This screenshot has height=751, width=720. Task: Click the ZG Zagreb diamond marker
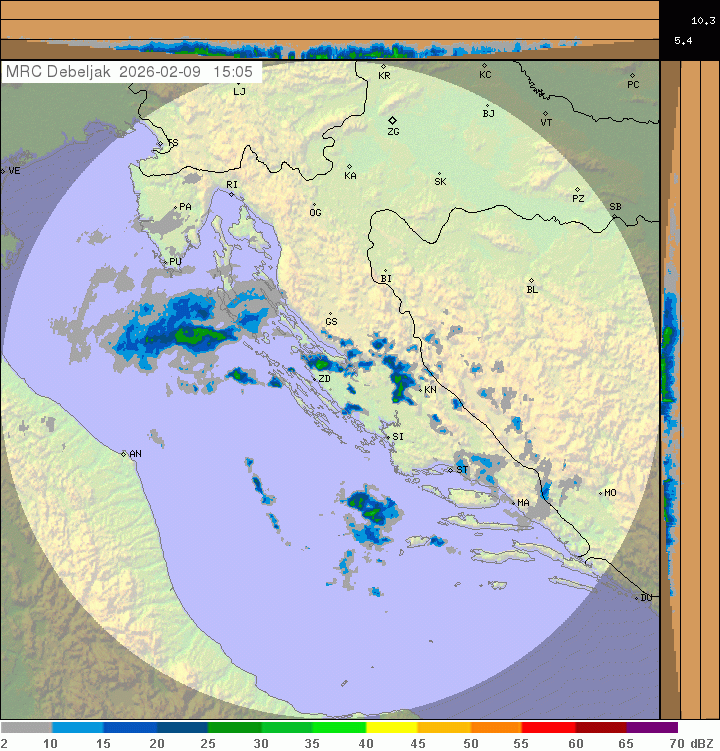tap(393, 120)
